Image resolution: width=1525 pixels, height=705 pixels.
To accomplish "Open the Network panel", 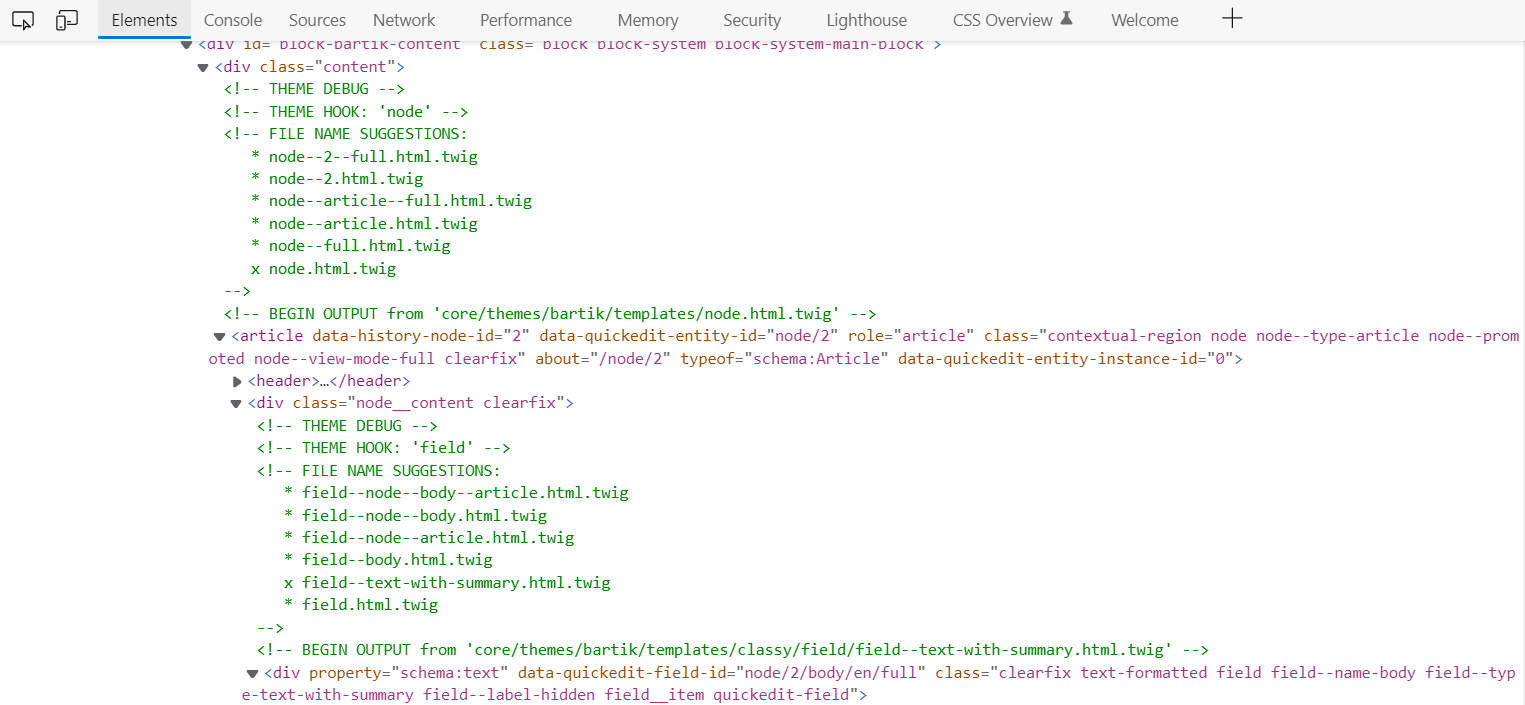I will [x=403, y=19].
